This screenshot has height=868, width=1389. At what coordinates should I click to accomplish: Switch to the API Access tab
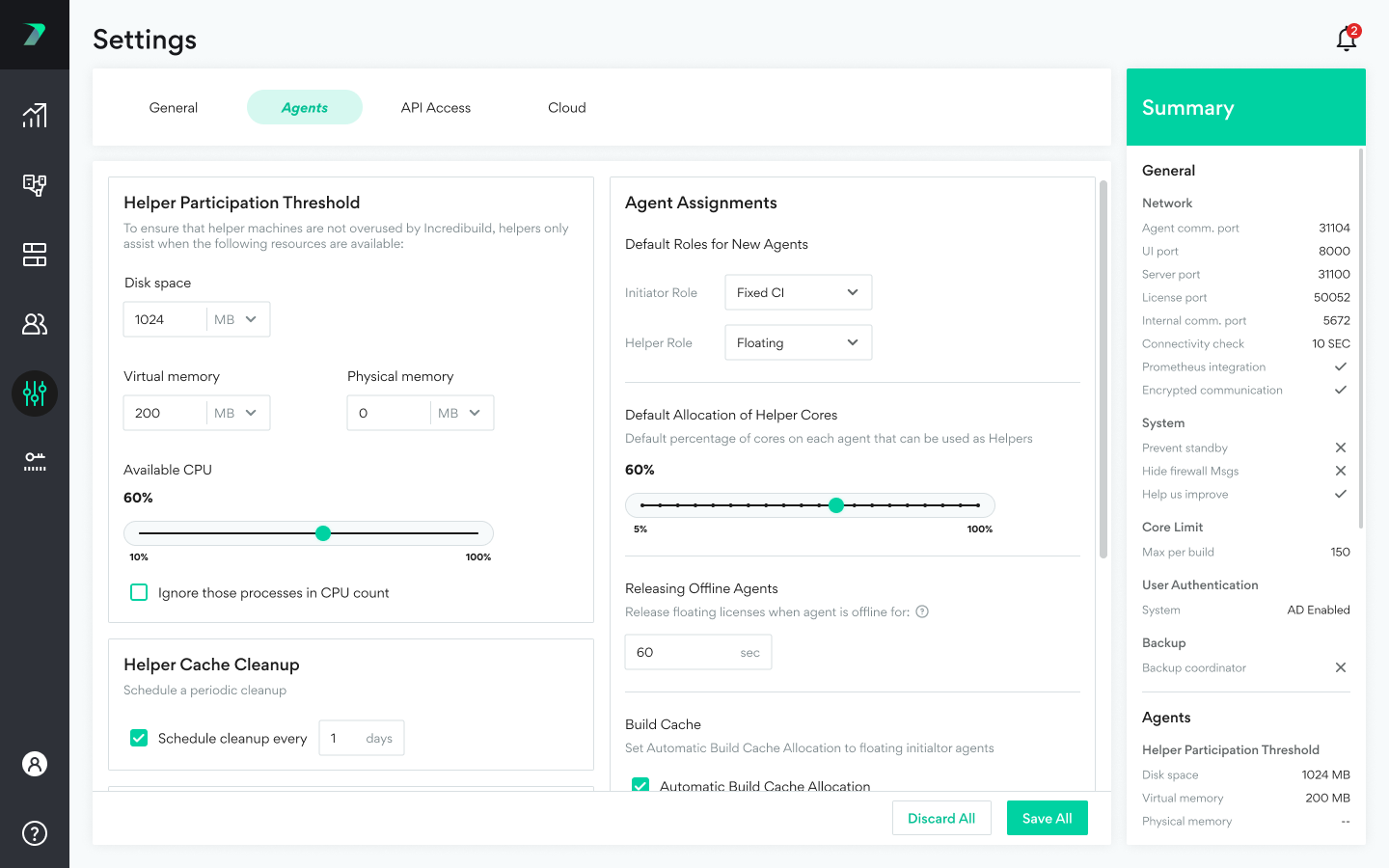pyautogui.click(x=436, y=108)
